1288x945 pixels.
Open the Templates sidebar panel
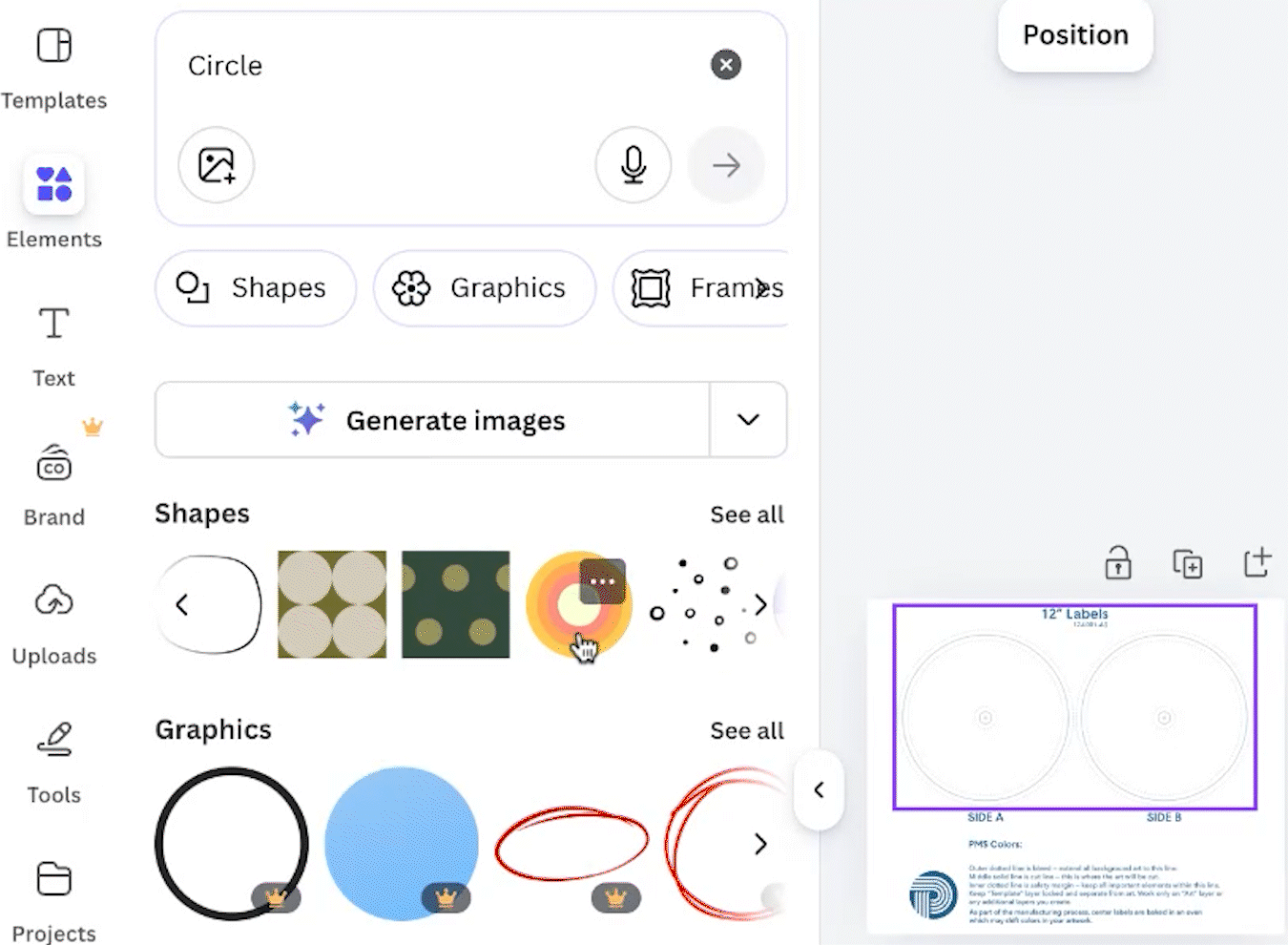click(x=54, y=65)
